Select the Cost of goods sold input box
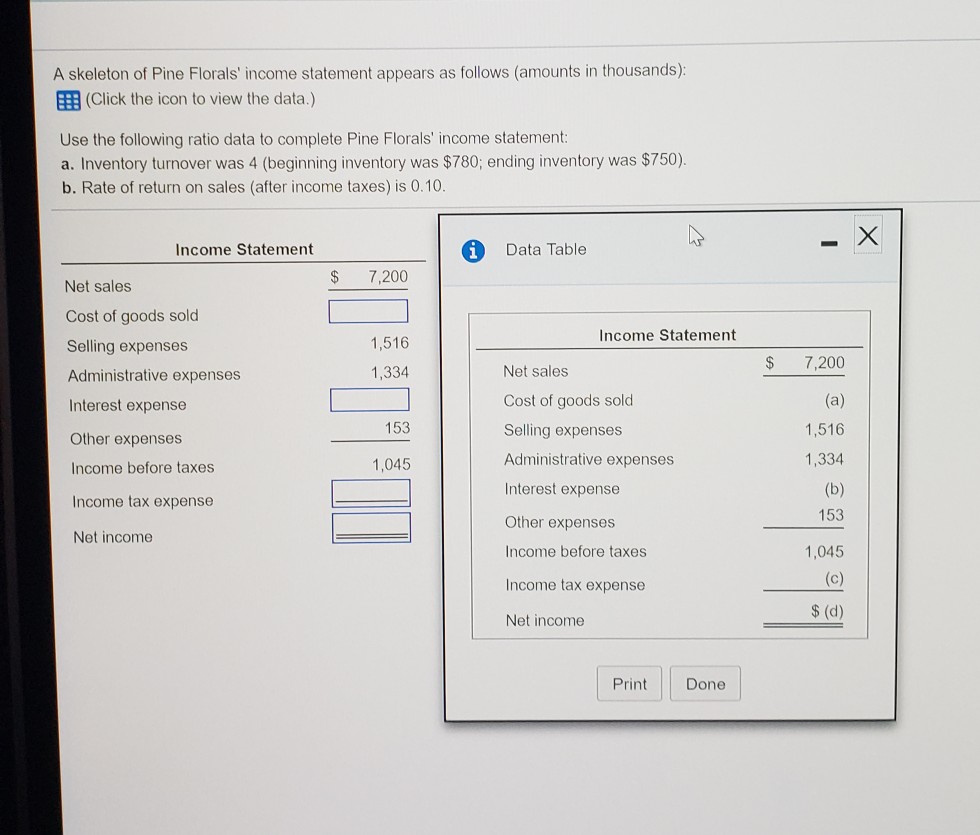 [369, 312]
